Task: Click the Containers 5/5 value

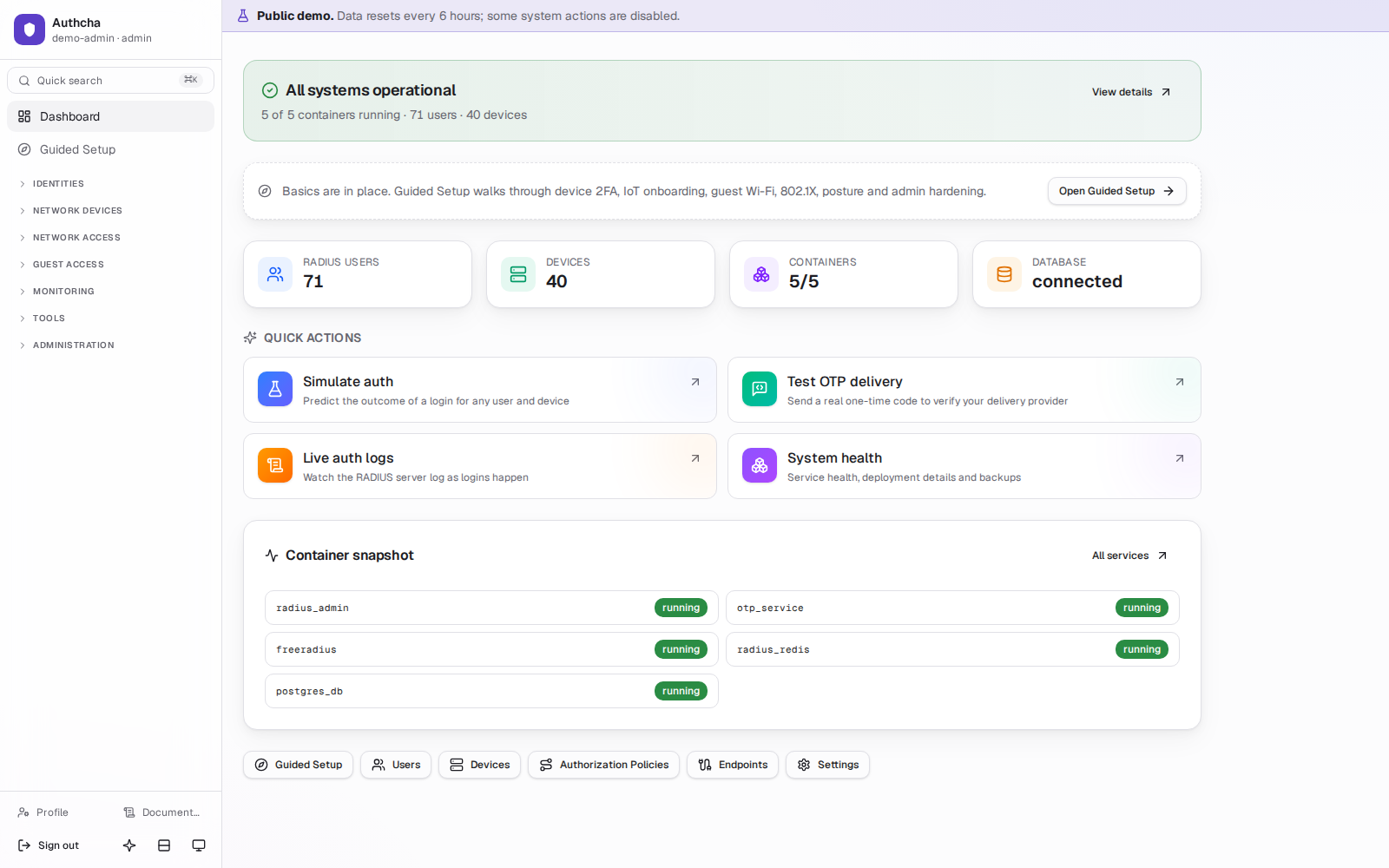Action: click(x=804, y=281)
